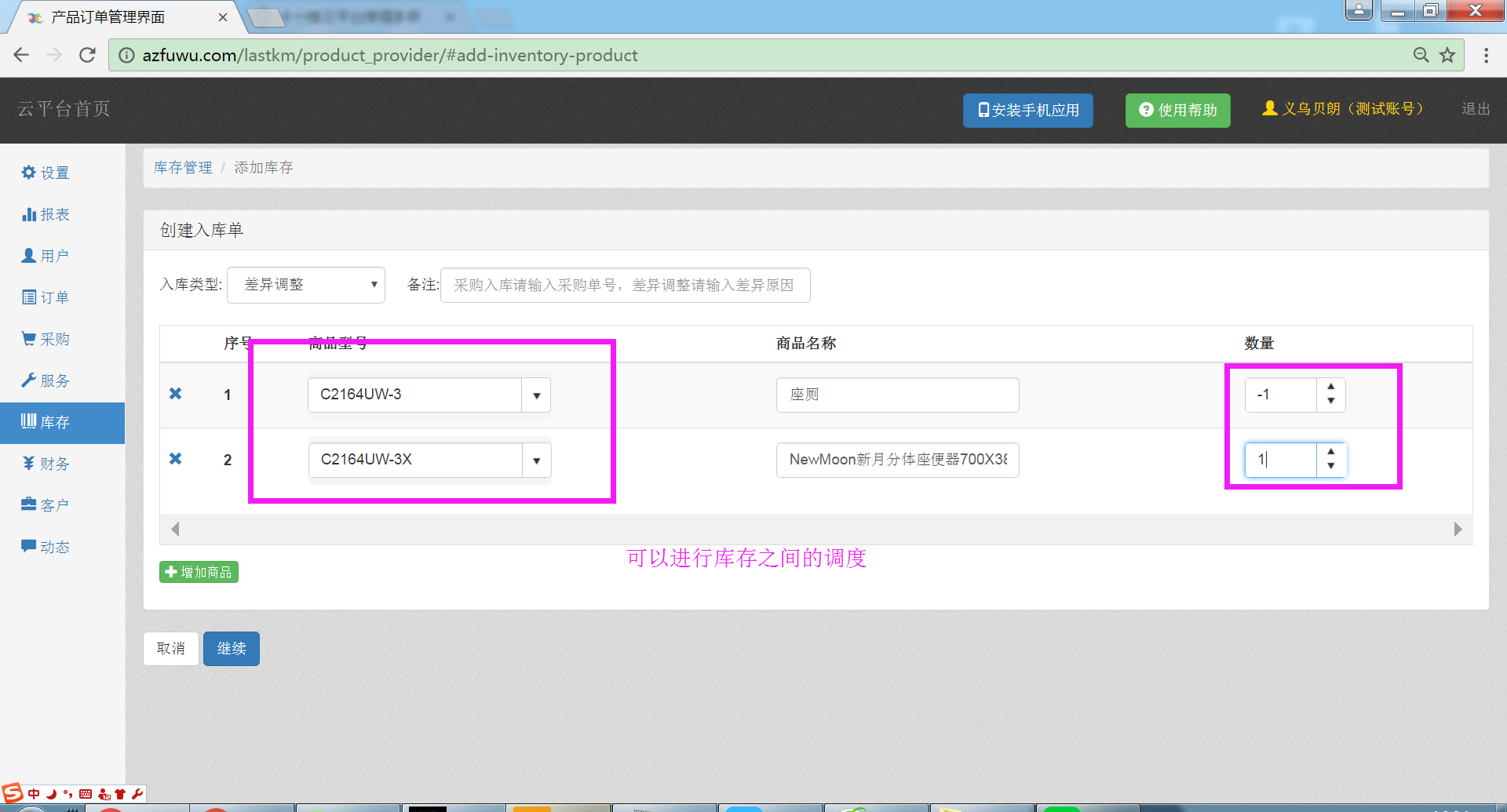Decrease quantity for row 2

(x=1331, y=467)
